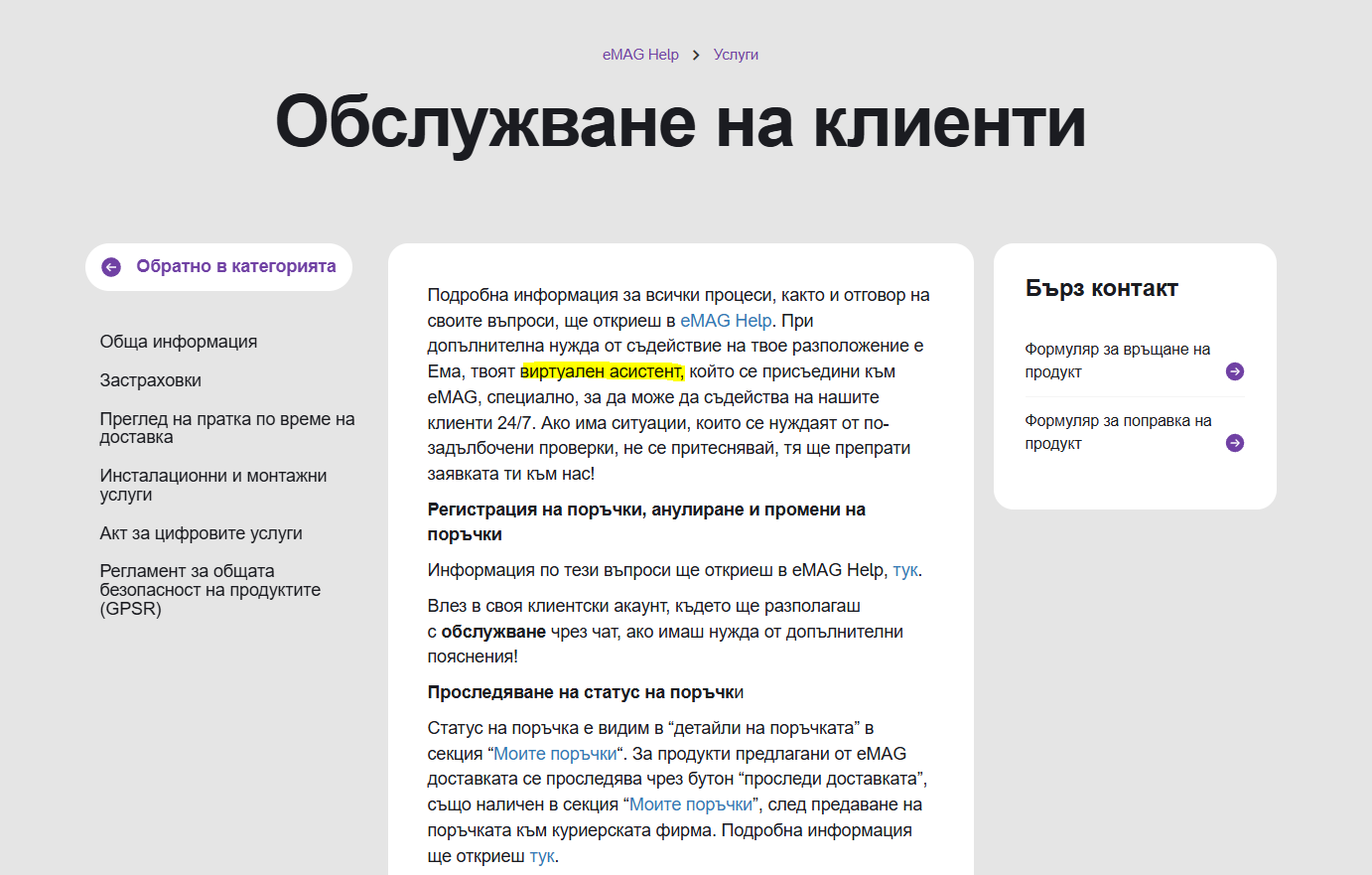Open Акт за цифровите услуги
The height and width of the screenshot is (875, 1372).
click(201, 533)
